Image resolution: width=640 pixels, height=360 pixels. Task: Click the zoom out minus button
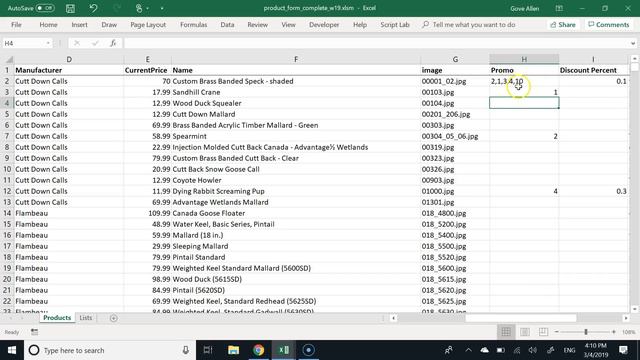tap(557, 332)
